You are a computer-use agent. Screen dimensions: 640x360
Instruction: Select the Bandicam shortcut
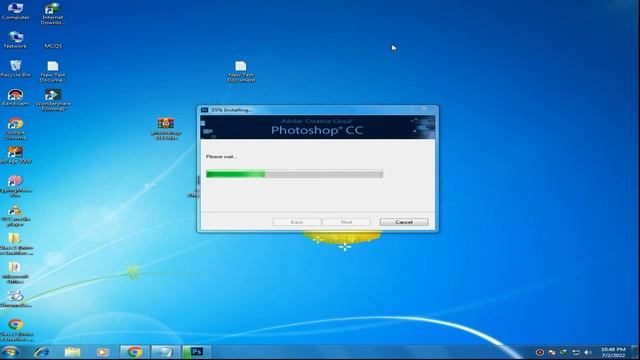pos(16,98)
